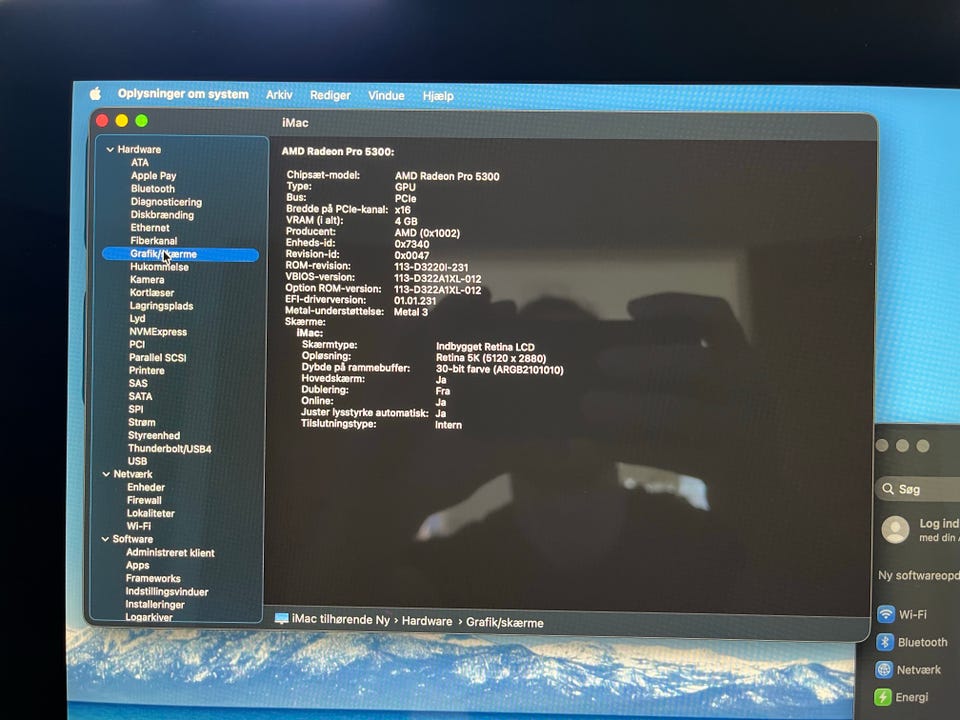The width and height of the screenshot is (960, 720).
Task: Click Grafik/skærme in the path bar
Action: 504,623
